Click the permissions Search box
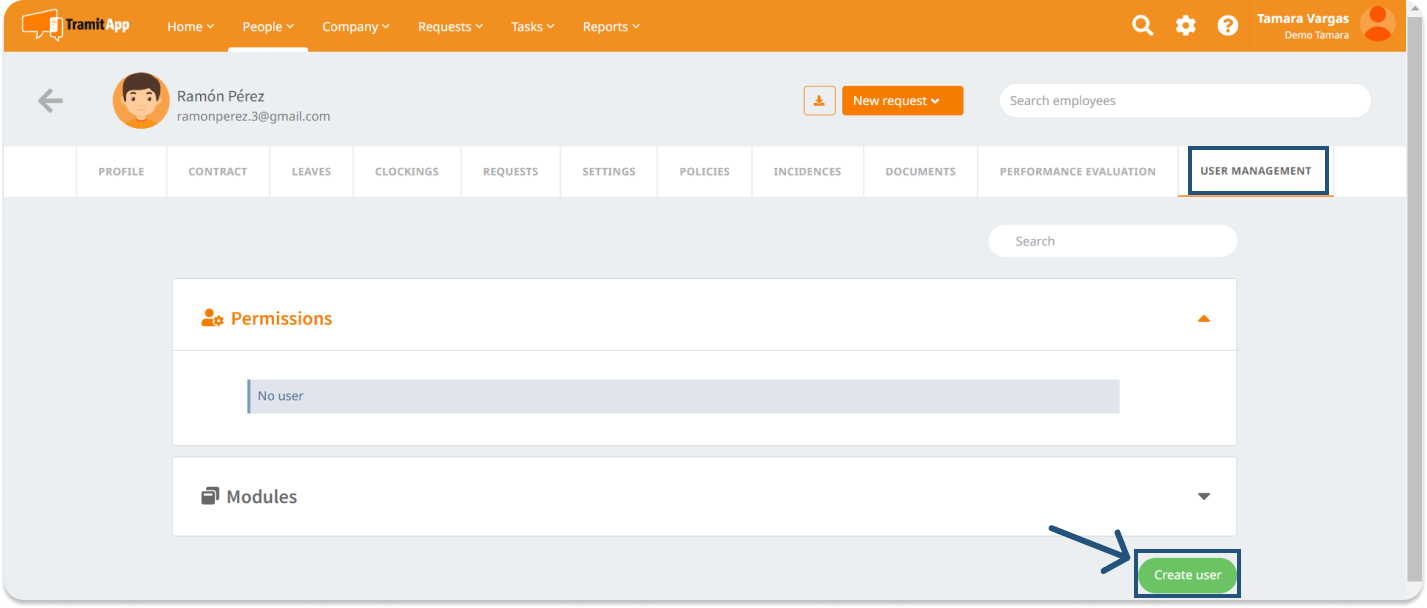This screenshot has height=608, width=1427. [1112, 241]
